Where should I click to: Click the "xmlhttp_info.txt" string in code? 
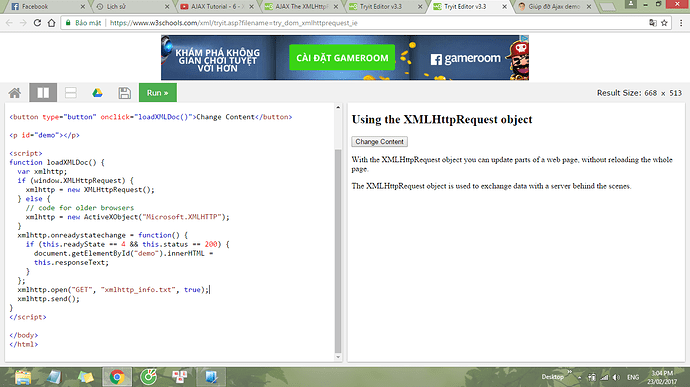(x=139, y=290)
